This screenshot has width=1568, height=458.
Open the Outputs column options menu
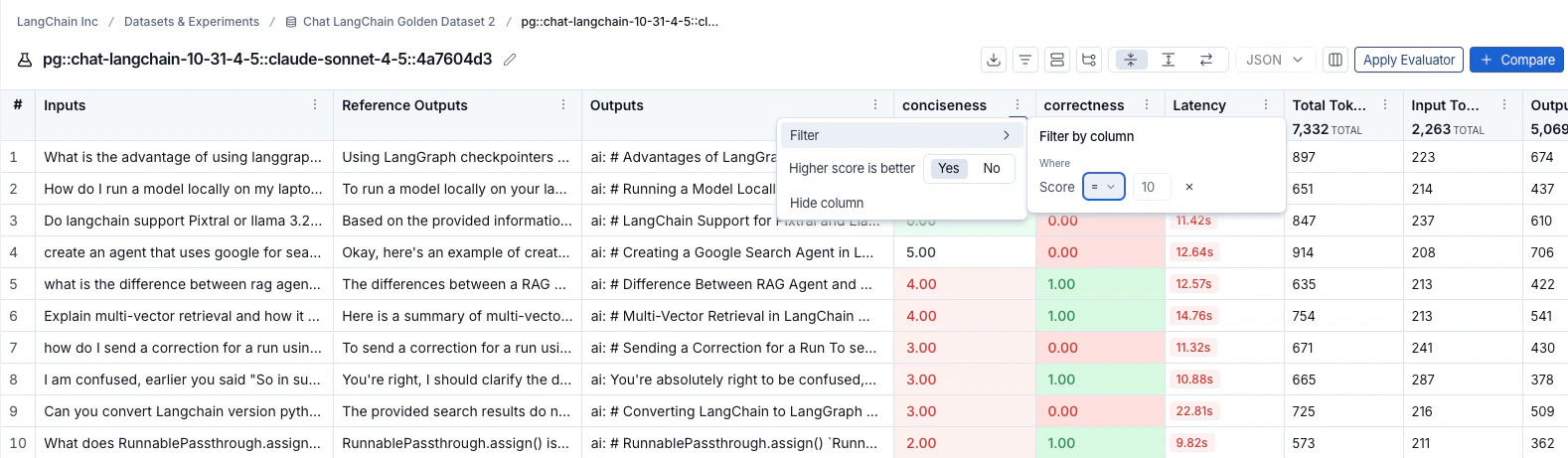click(x=875, y=104)
